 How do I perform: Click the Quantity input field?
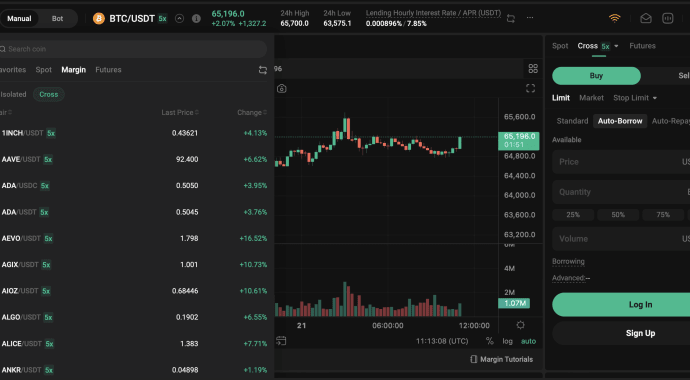(621, 192)
